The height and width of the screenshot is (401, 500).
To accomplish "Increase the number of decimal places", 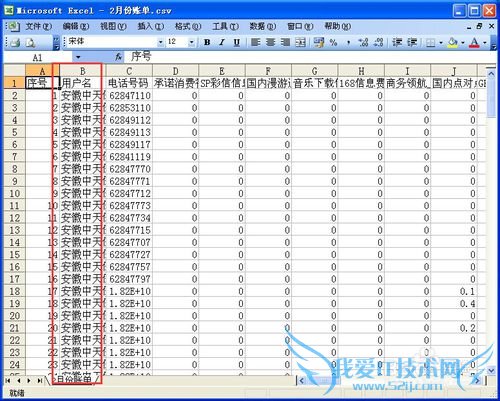I will (x=363, y=42).
